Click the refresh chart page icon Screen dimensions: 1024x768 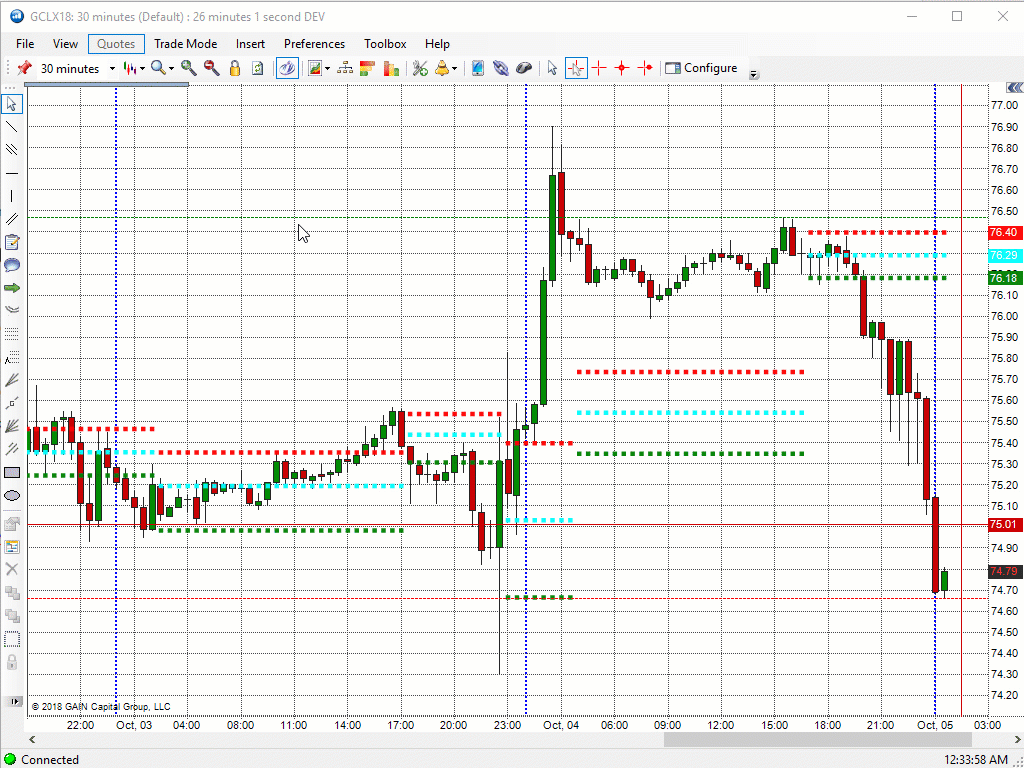[257, 68]
